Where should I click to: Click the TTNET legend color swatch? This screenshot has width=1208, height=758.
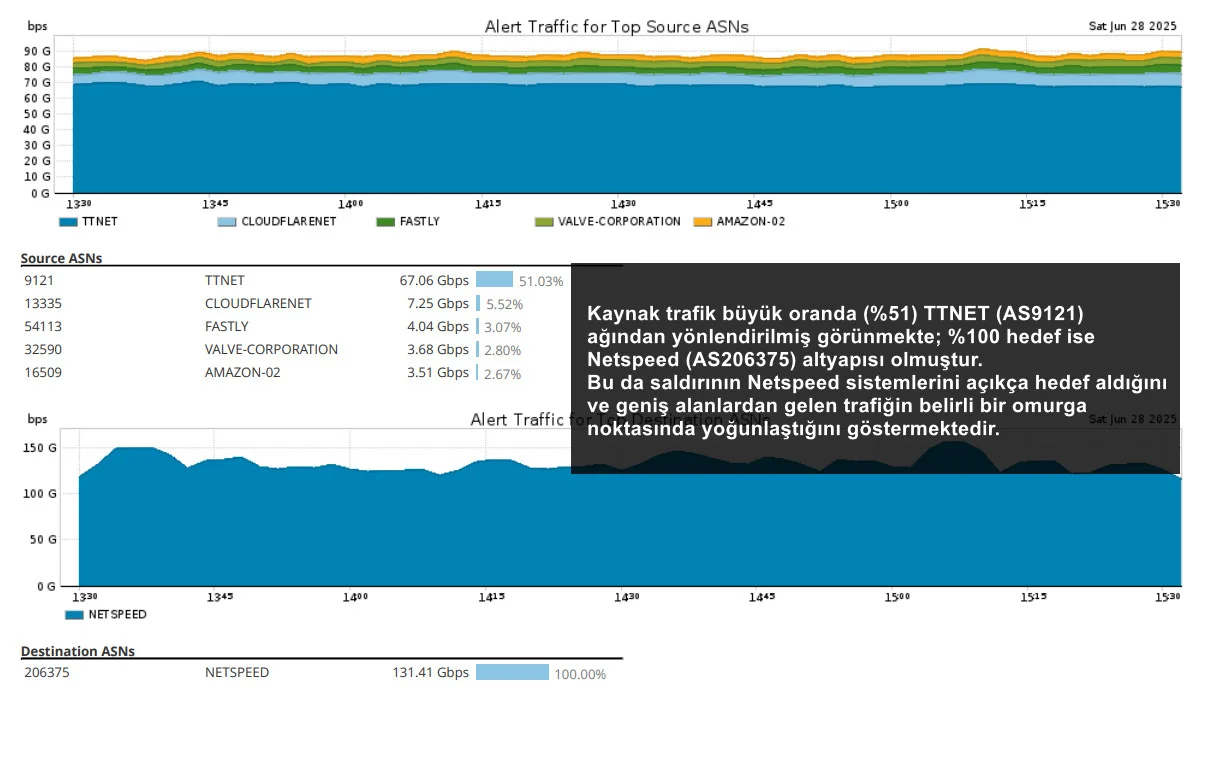click(x=68, y=221)
